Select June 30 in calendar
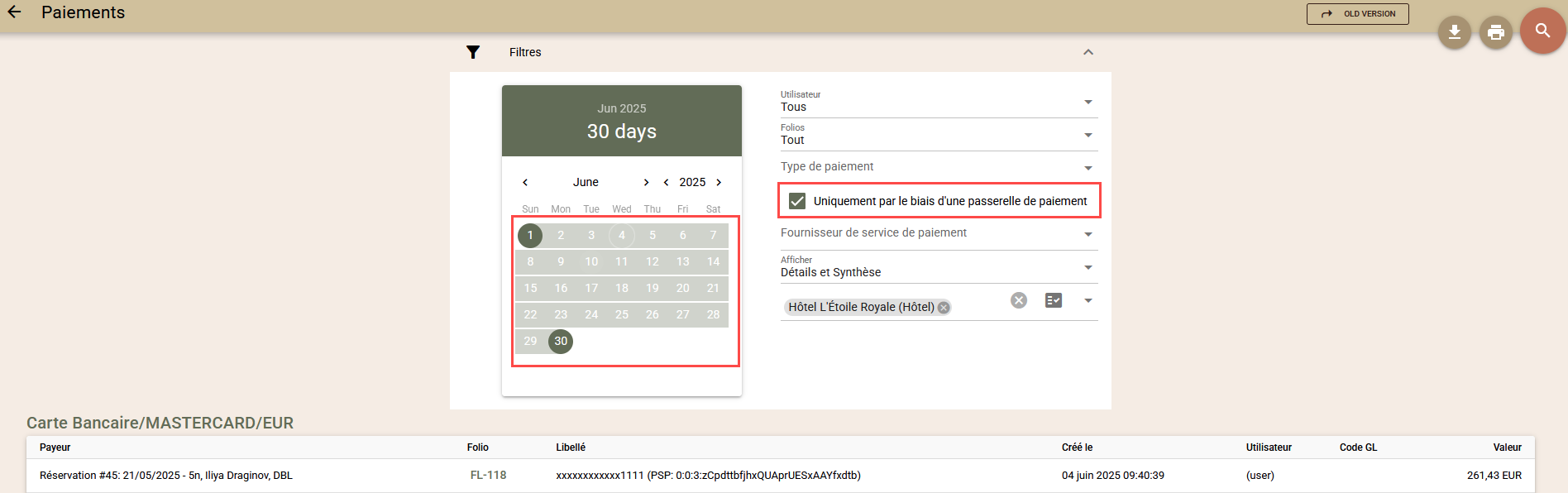1568x493 pixels. coord(561,341)
